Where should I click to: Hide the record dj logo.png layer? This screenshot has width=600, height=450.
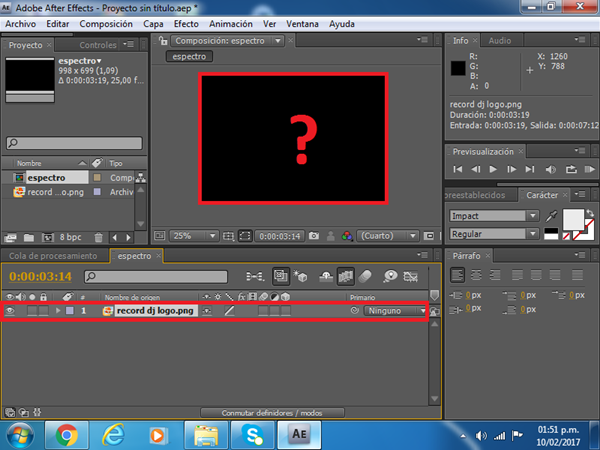click(10, 311)
